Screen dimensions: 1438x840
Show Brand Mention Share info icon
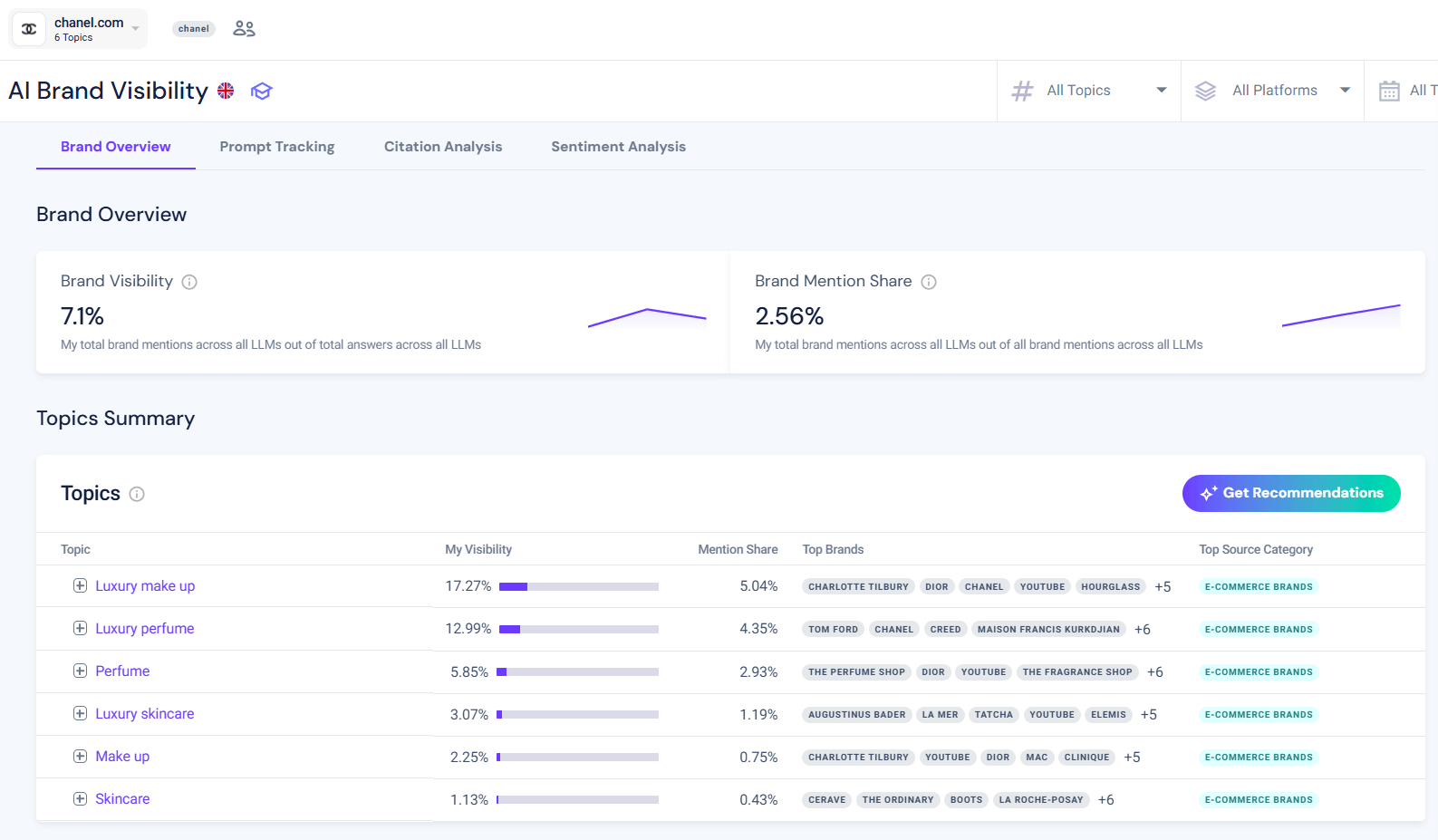click(929, 282)
